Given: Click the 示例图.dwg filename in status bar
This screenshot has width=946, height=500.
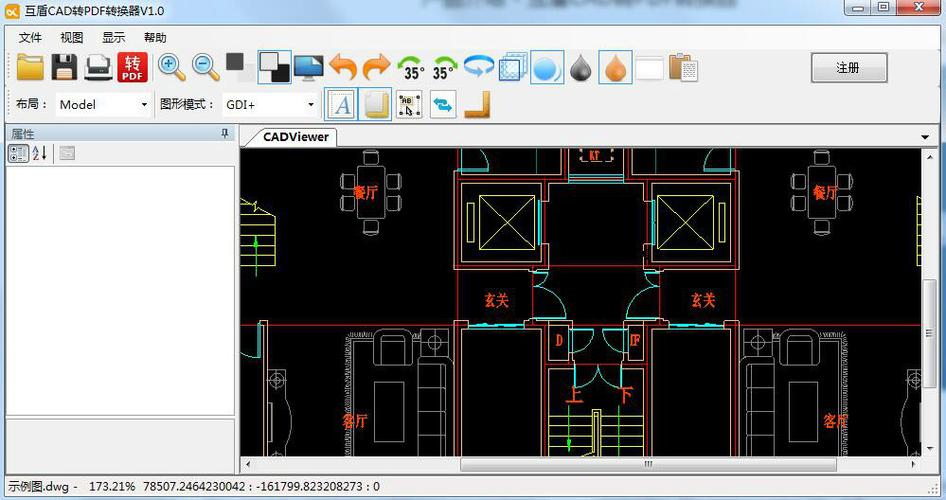Looking at the screenshot, I should pyautogui.click(x=37, y=486).
